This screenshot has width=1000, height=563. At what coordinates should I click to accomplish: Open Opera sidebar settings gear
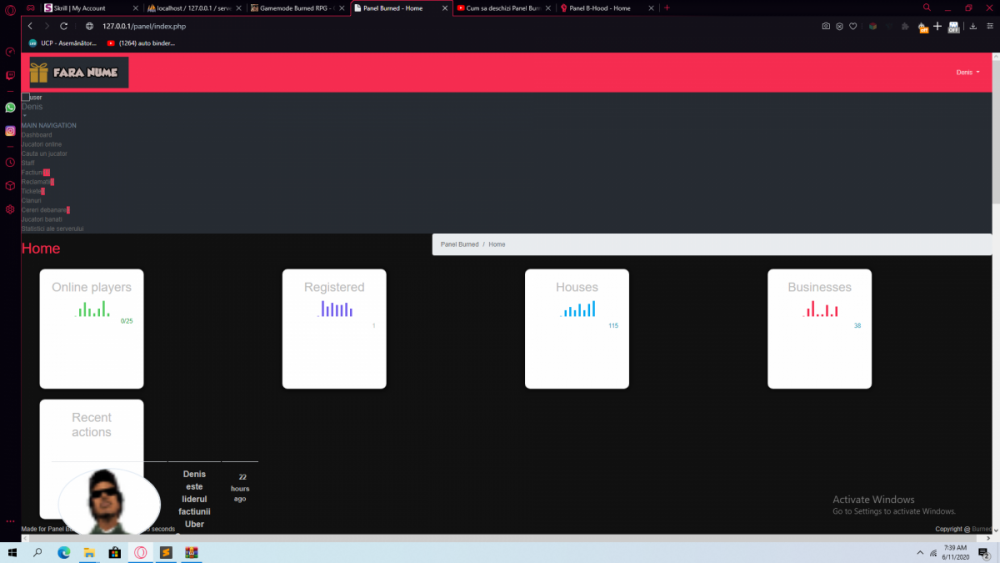[10, 209]
